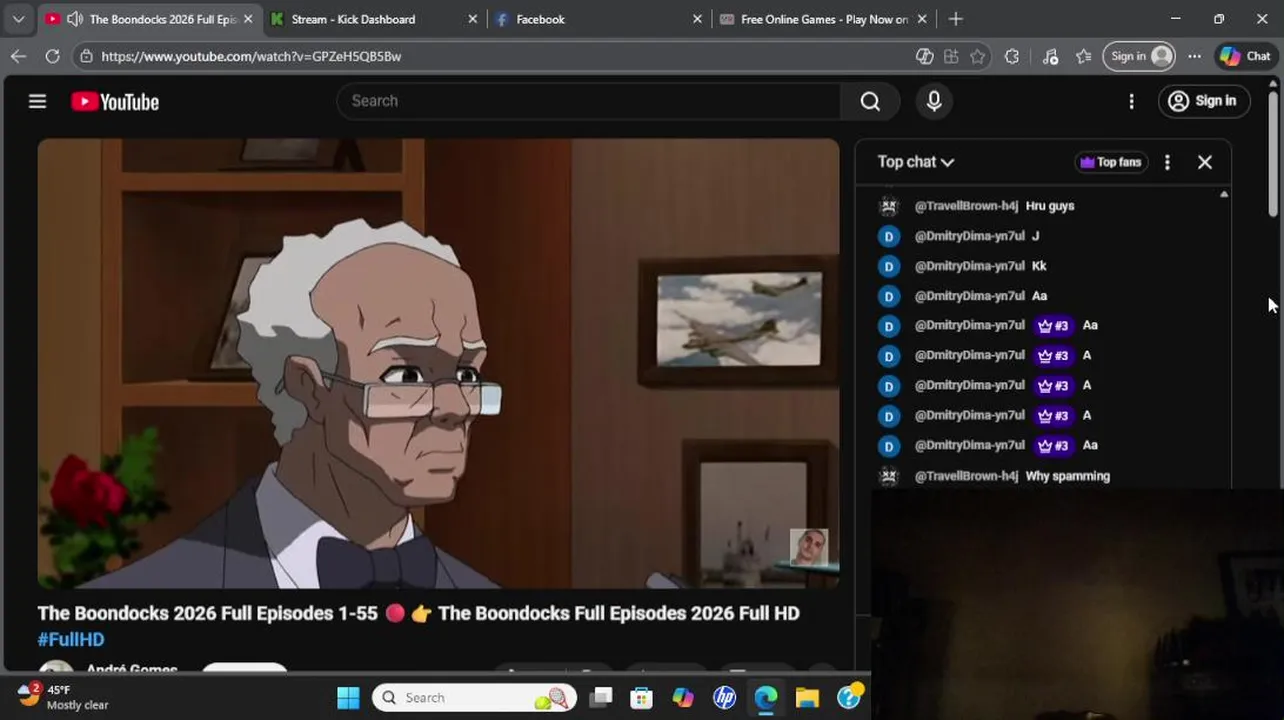Image resolution: width=1284 pixels, height=720 pixels.
Task: Open Copilot icon in address bar
Action: coord(924,56)
